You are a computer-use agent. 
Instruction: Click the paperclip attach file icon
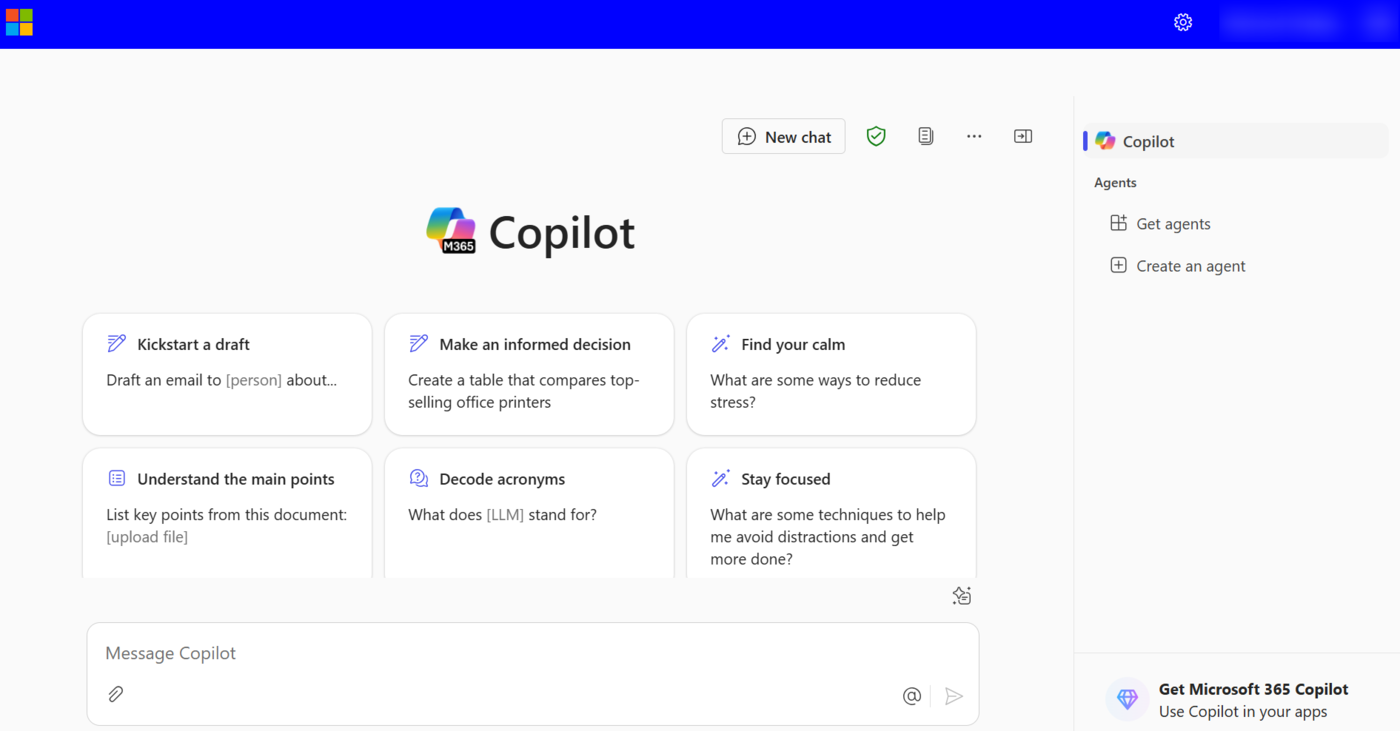coord(116,694)
